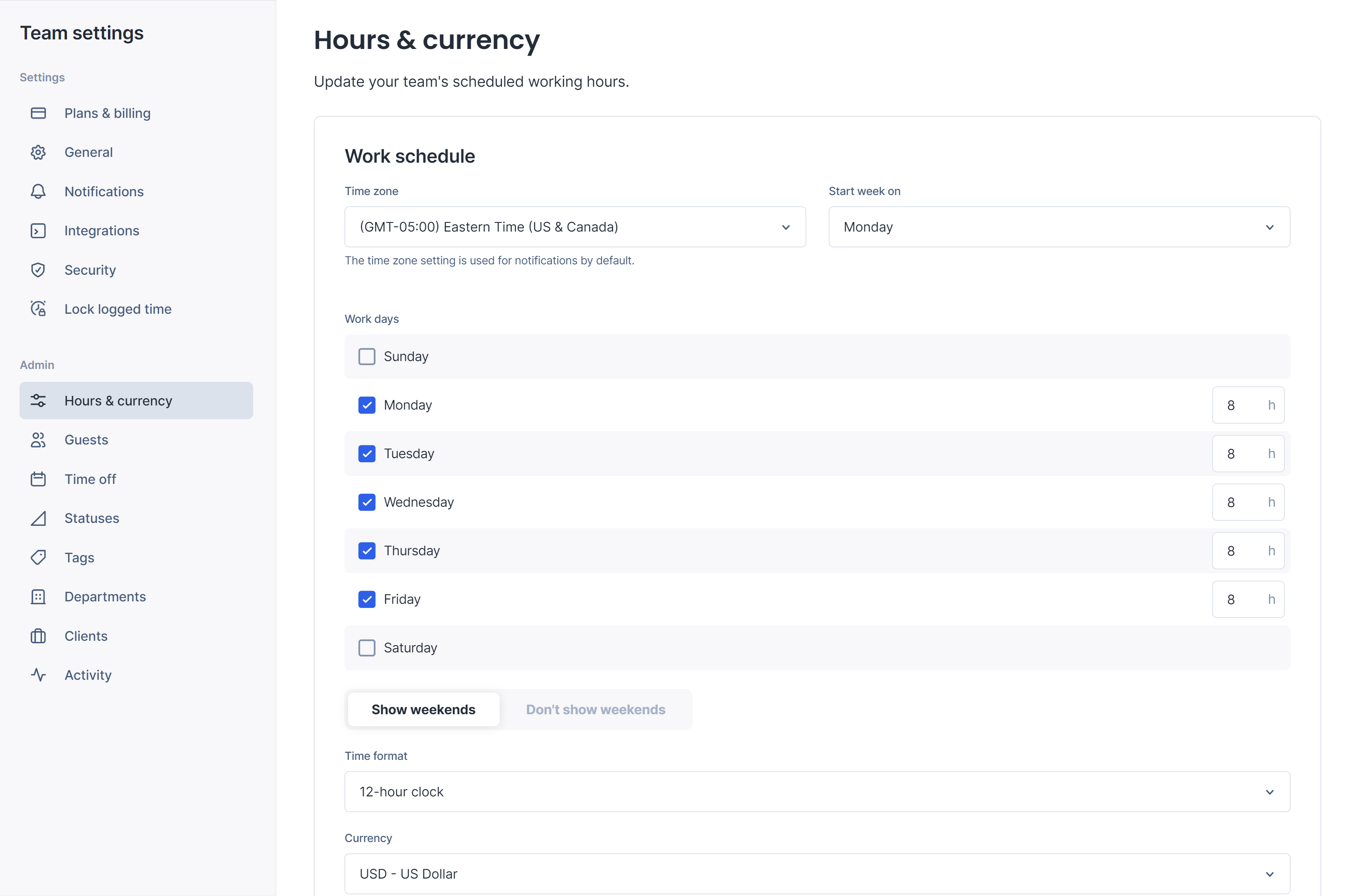Navigate to Departments

coord(136,596)
